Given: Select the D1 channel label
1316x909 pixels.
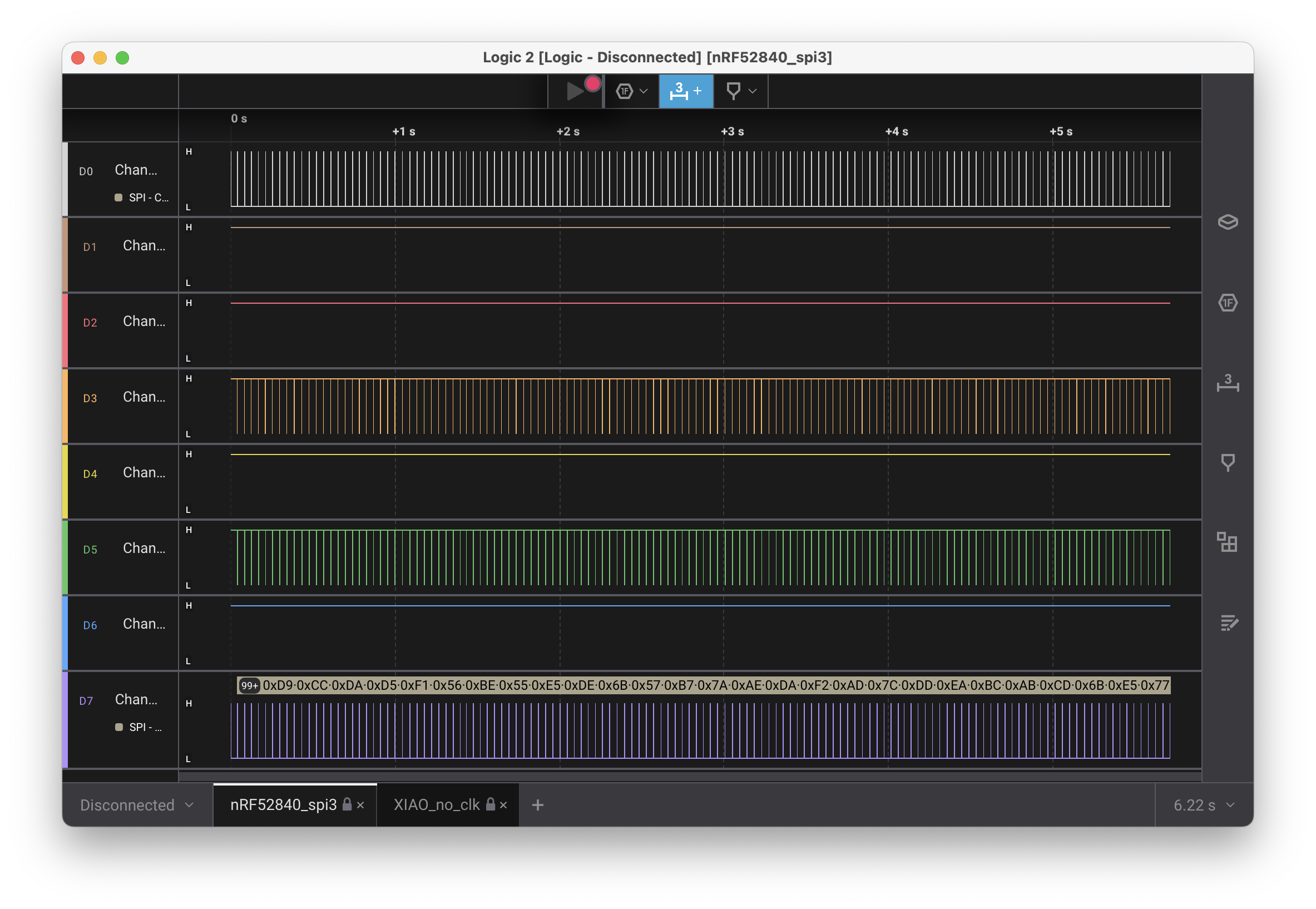Looking at the screenshot, I should [x=144, y=245].
